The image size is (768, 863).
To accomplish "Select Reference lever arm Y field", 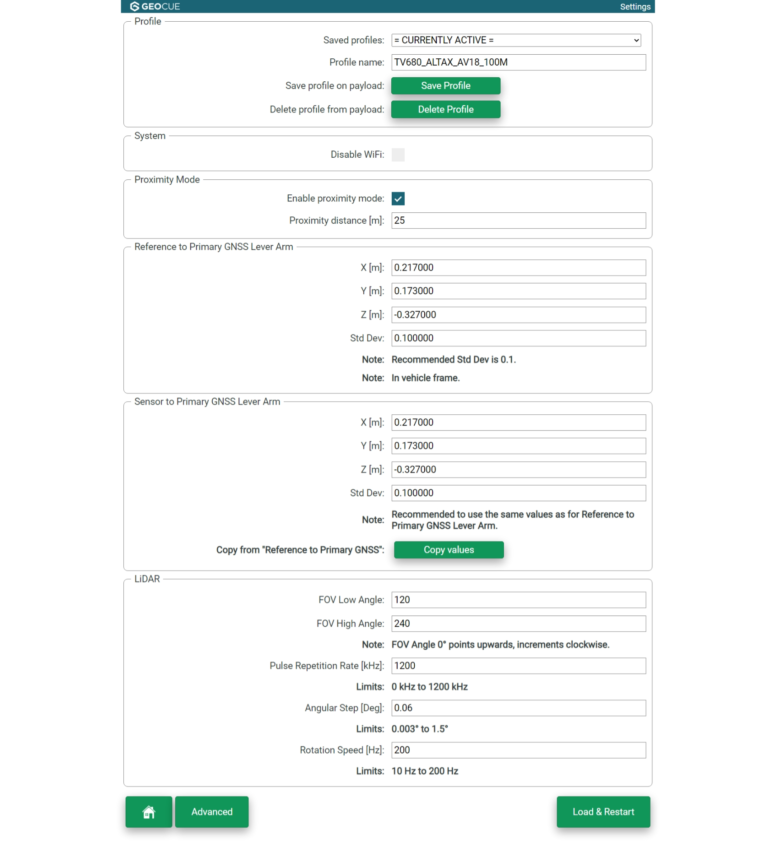I will tap(519, 291).
